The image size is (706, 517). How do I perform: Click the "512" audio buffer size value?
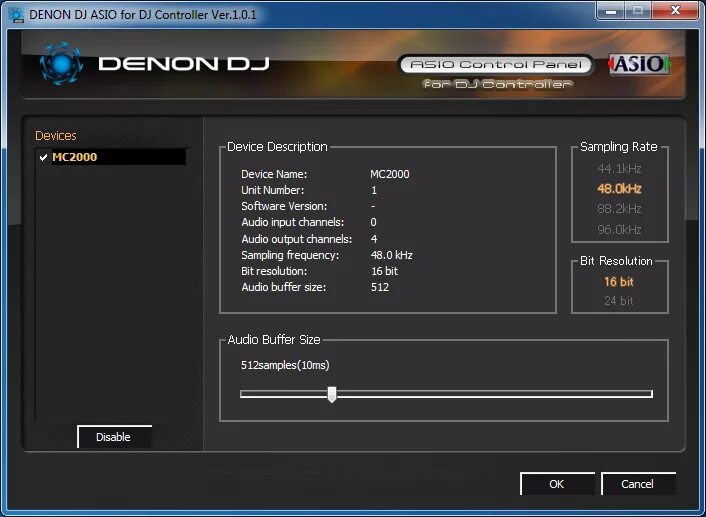pyautogui.click(x=380, y=287)
